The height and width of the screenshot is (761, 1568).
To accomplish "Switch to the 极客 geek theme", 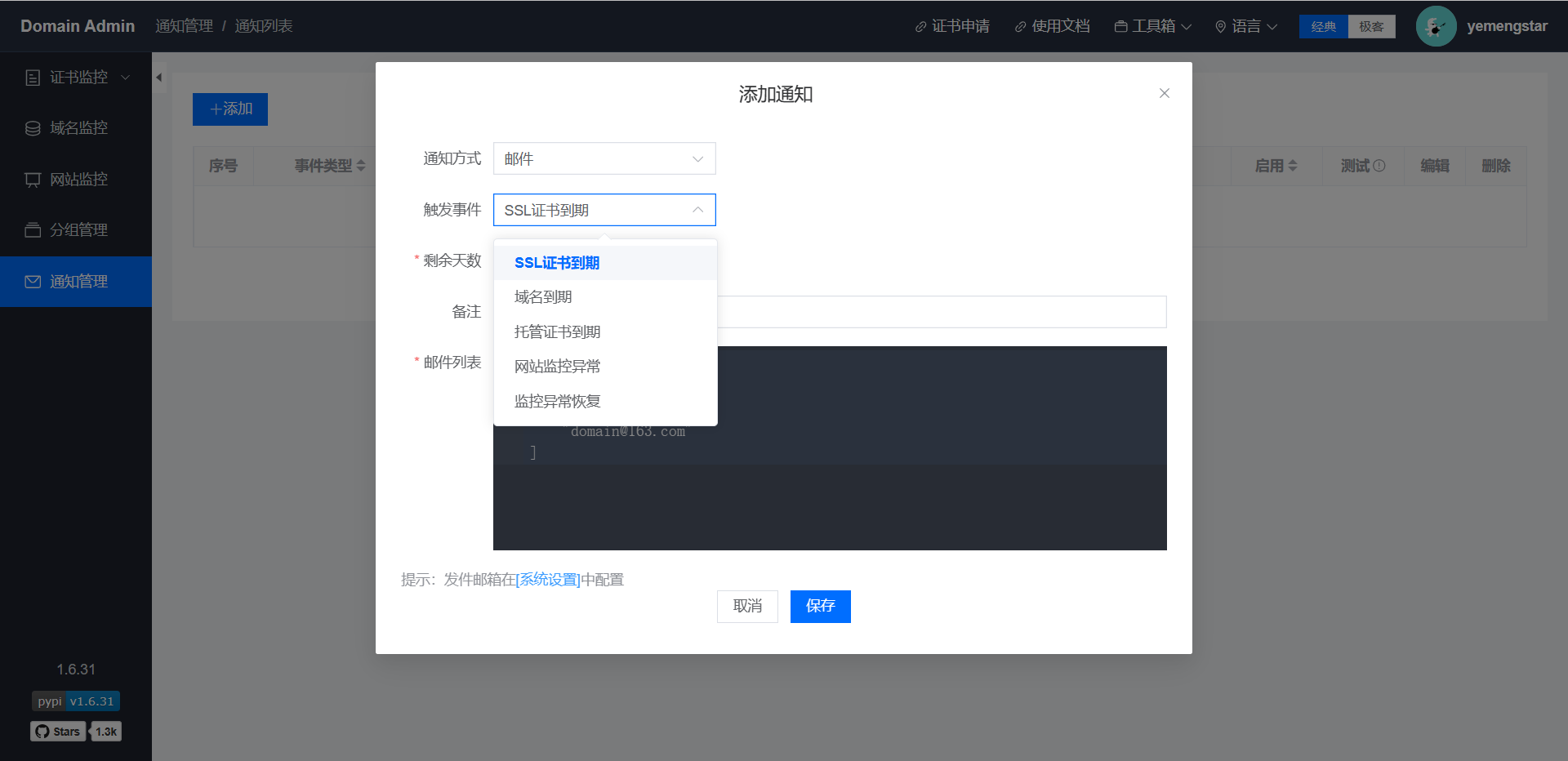I will click(1371, 27).
